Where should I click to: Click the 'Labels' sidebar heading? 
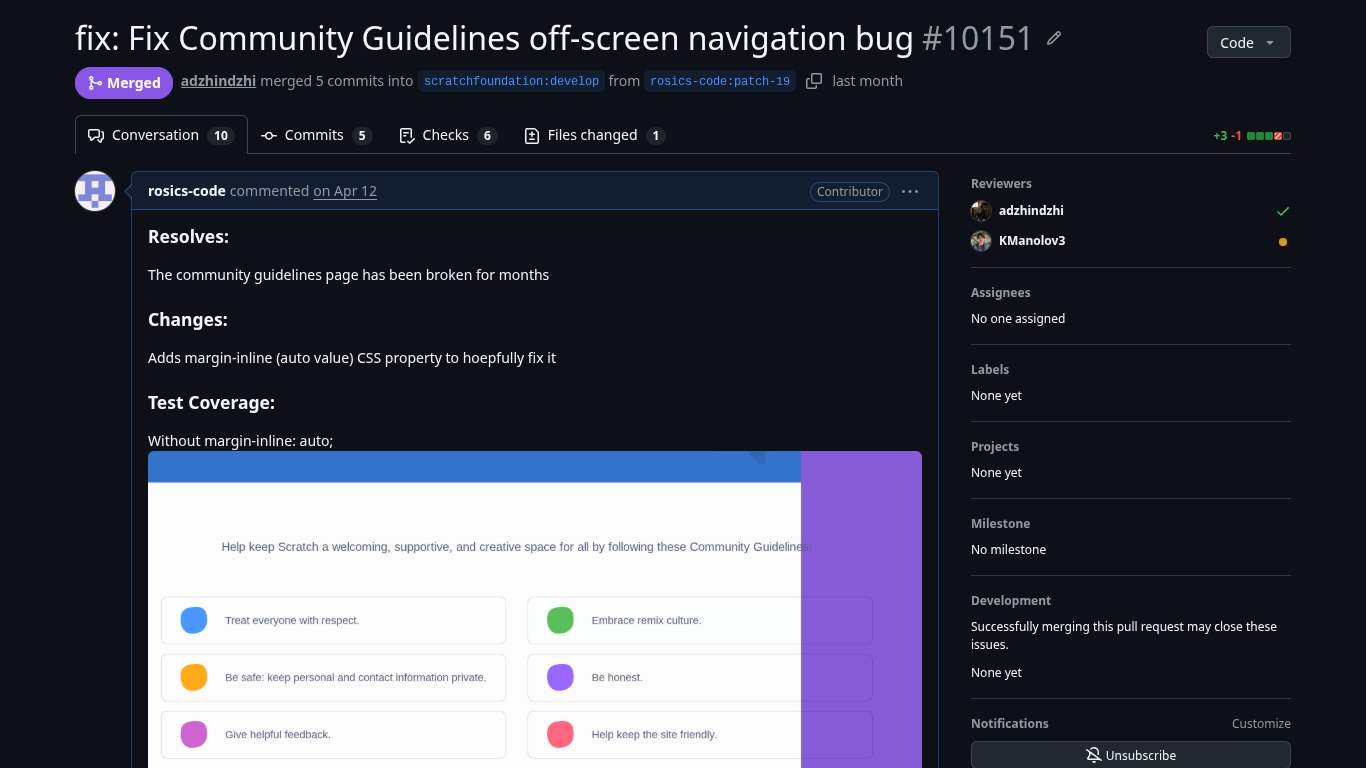click(990, 370)
